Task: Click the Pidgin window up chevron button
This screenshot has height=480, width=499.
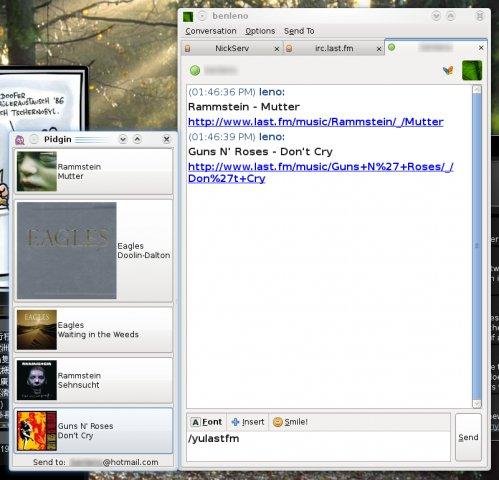Action: coord(137,139)
